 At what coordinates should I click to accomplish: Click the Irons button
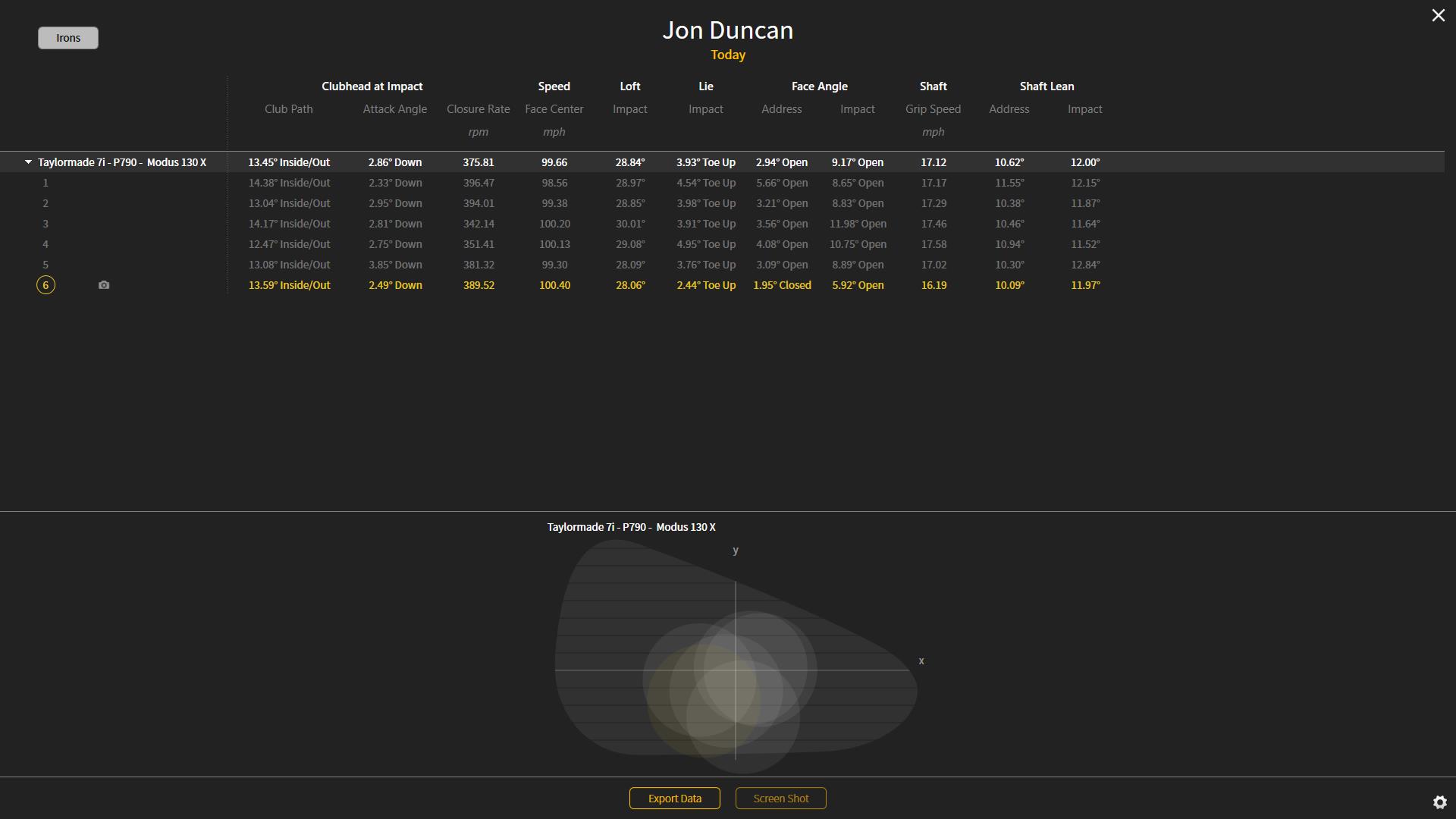(x=68, y=38)
